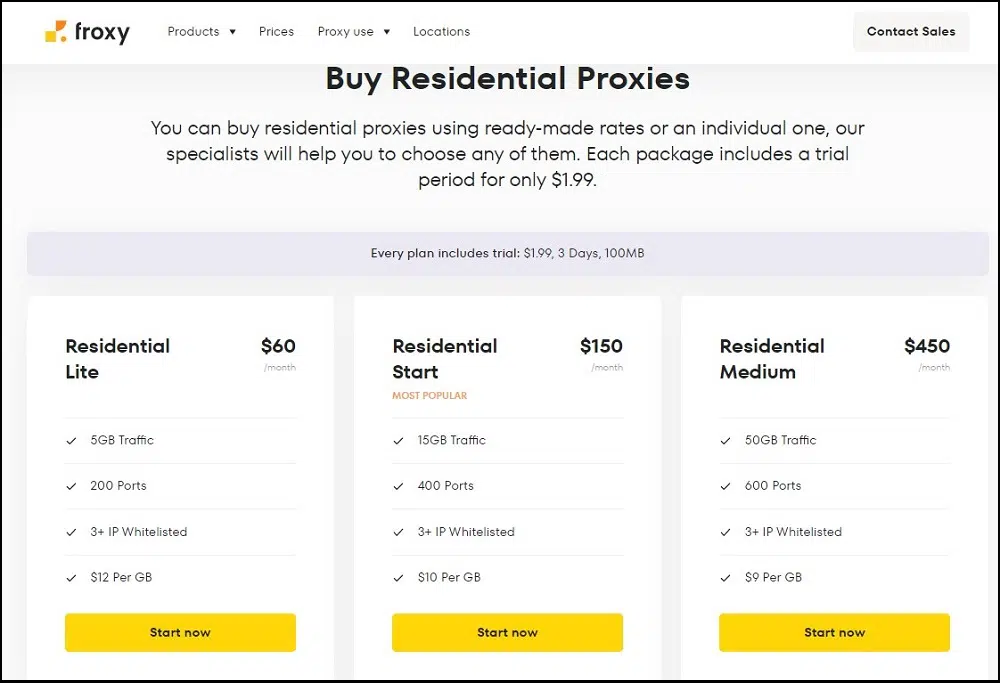Select the Residential Start plan title

(x=444, y=359)
